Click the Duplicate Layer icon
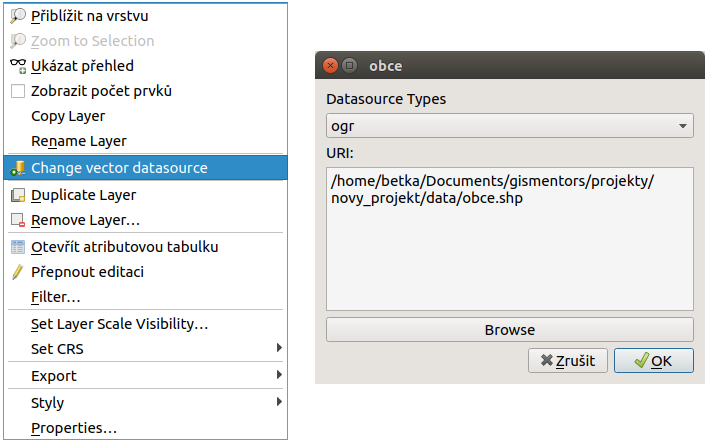Image resolution: width=705 pixels, height=444 pixels. pos(18,195)
